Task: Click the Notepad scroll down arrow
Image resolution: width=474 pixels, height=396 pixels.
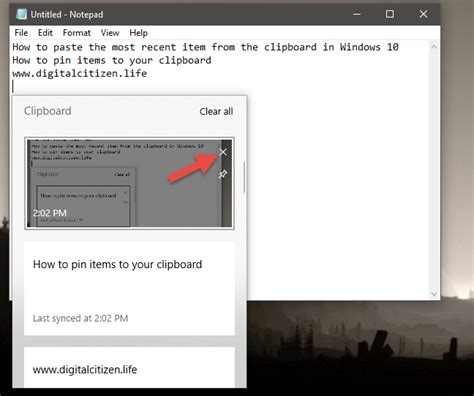Action: click(x=434, y=294)
